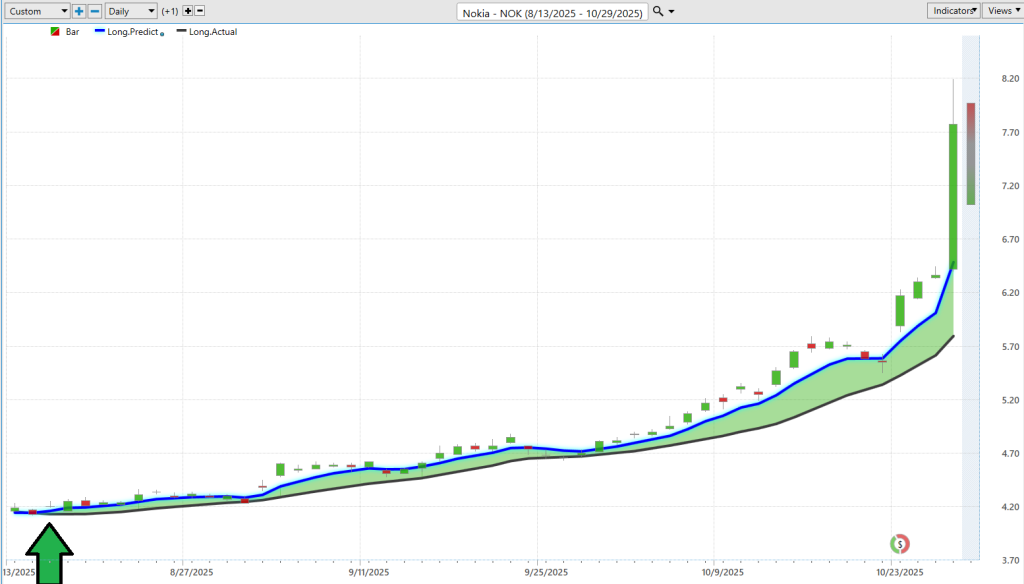1024x584 pixels.
Task: Expand the arrow next to search icon
Action: pyautogui.click(x=671, y=11)
